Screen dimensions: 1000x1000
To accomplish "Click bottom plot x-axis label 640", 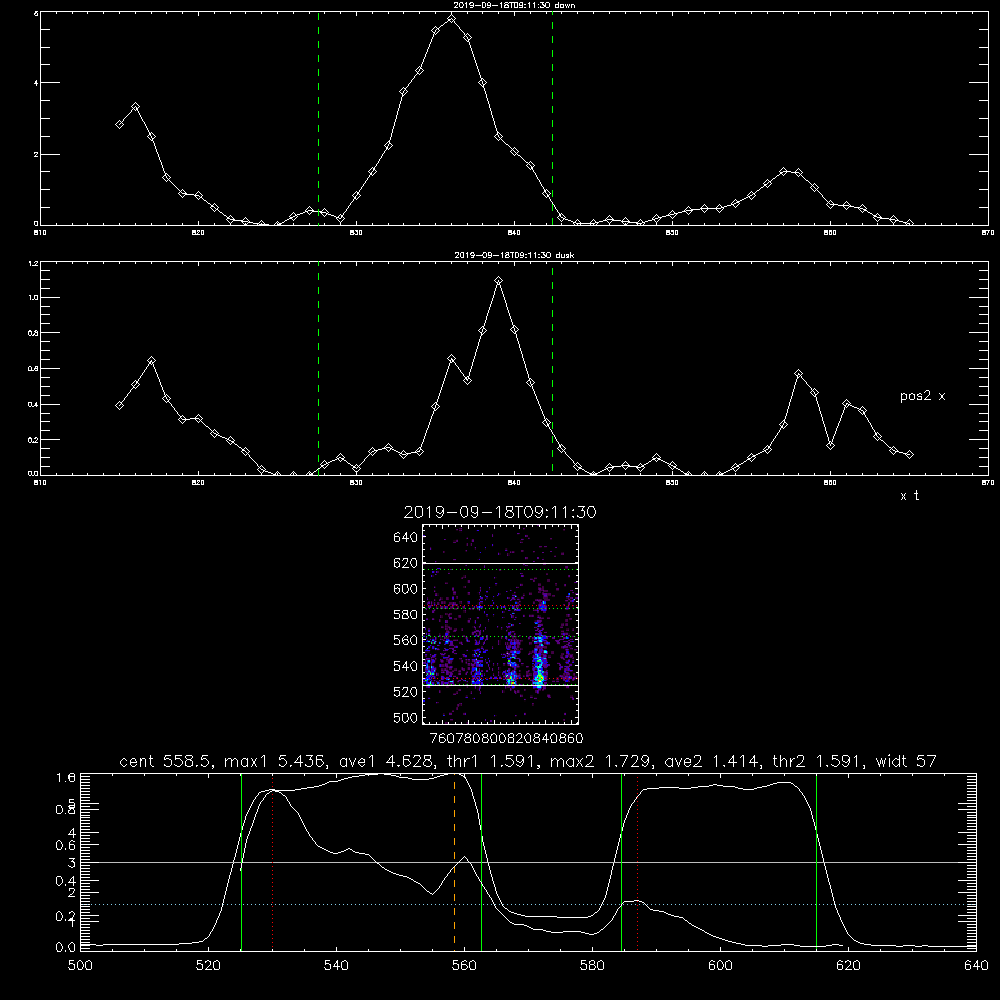I will point(976,966).
